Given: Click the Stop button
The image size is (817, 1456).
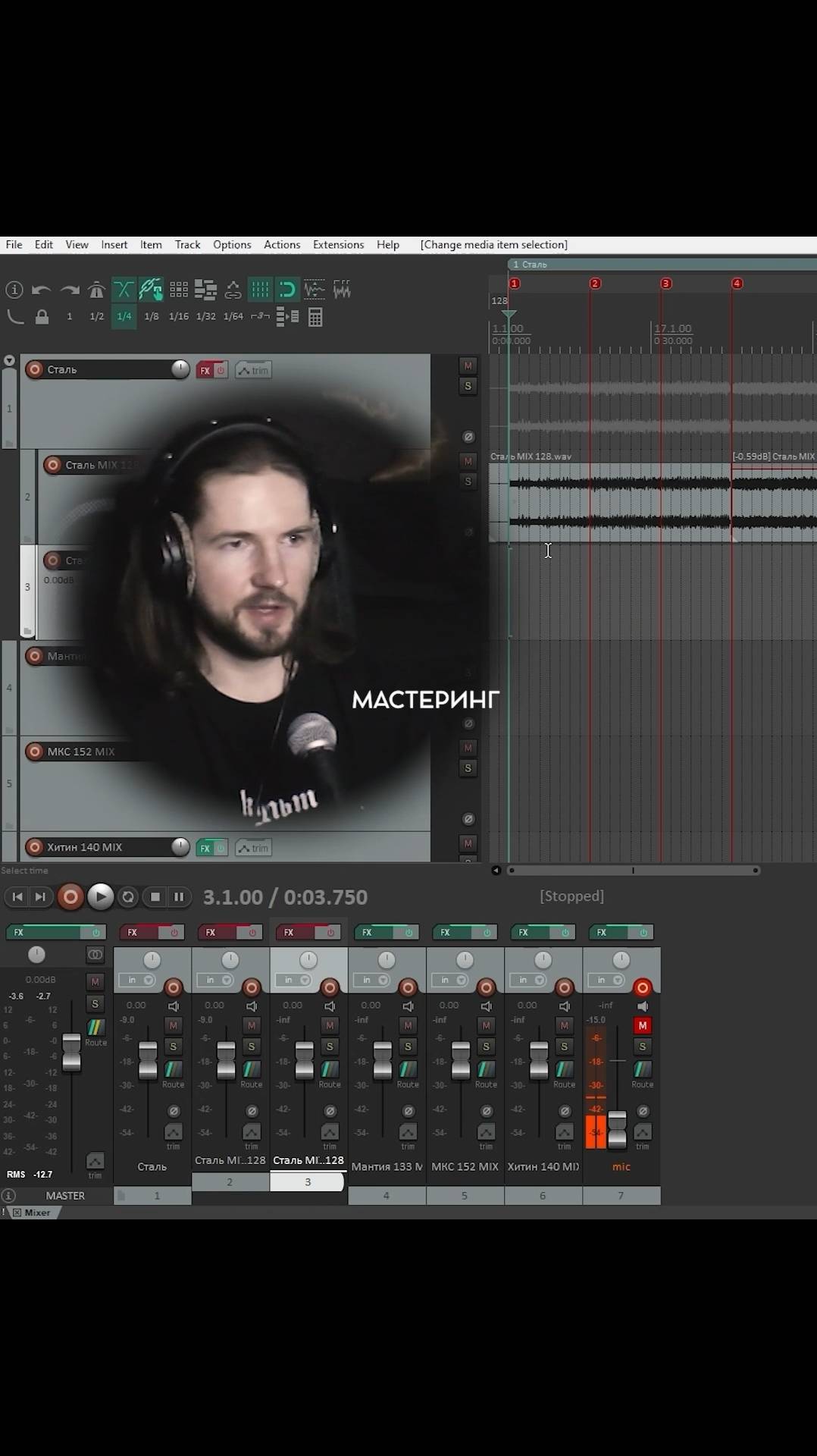Looking at the screenshot, I should pos(155,897).
